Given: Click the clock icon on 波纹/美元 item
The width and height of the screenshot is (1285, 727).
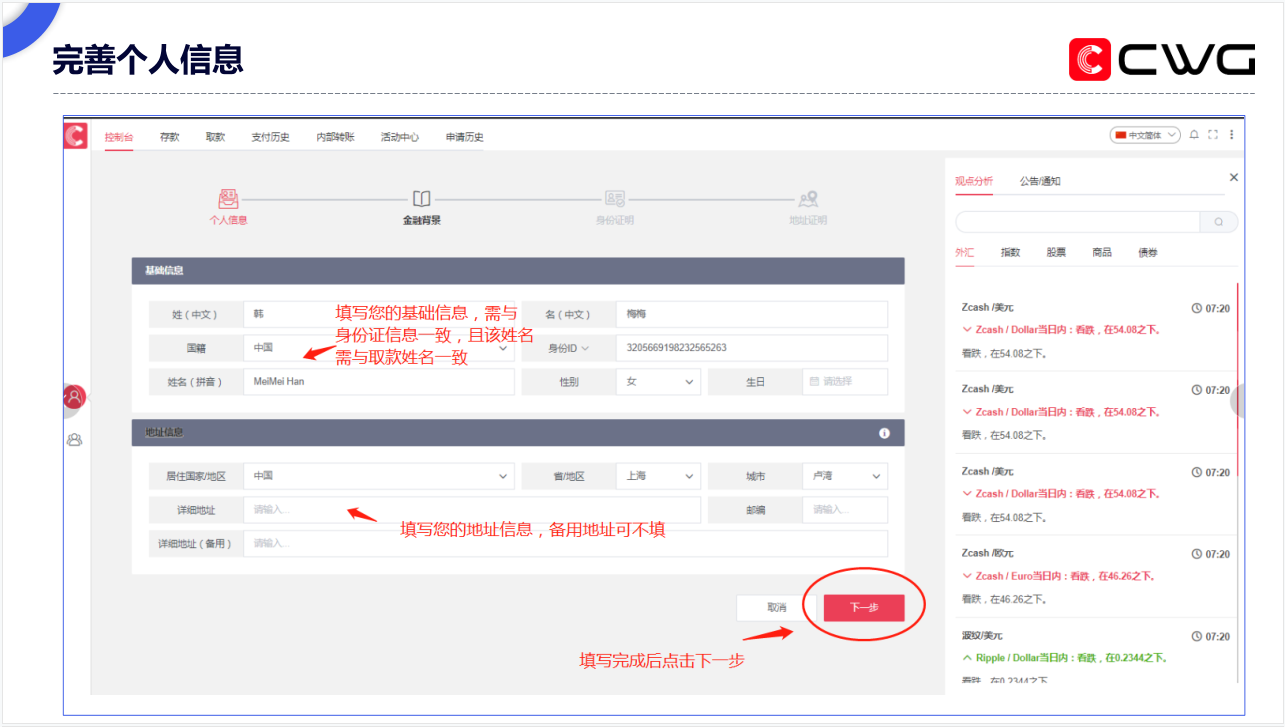Looking at the screenshot, I should pyautogui.click(x=1197, y=636).
